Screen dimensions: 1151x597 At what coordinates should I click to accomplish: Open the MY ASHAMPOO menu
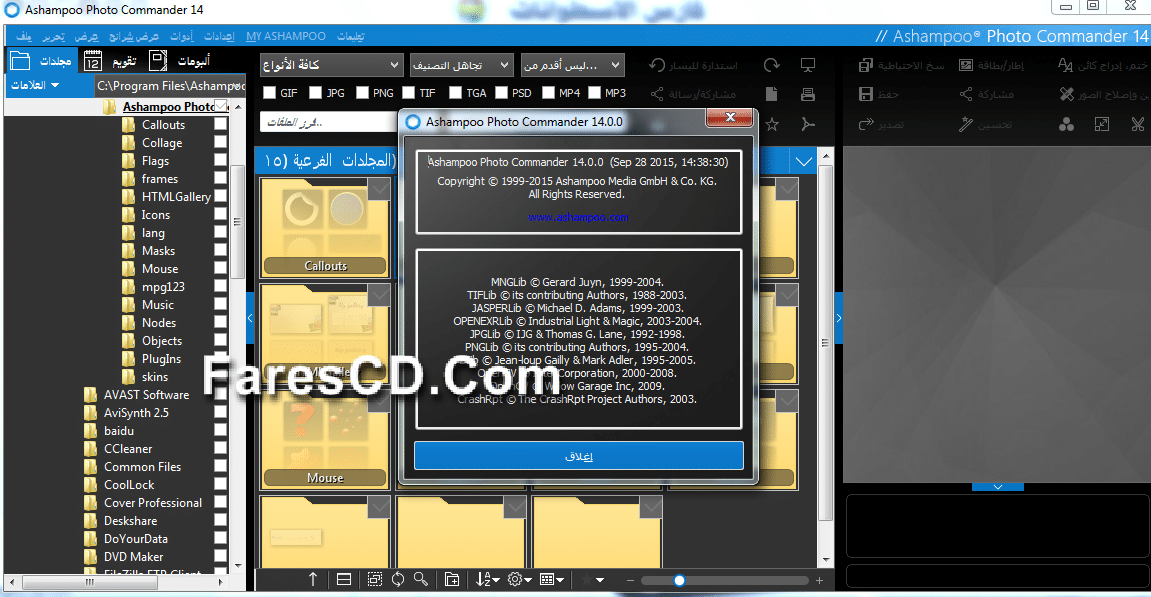tap(286, 36)
